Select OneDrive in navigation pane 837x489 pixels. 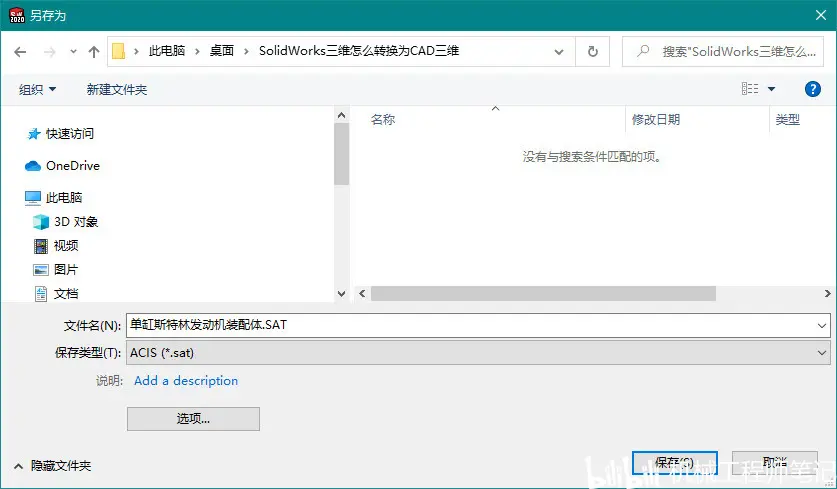tap(73, 165)
